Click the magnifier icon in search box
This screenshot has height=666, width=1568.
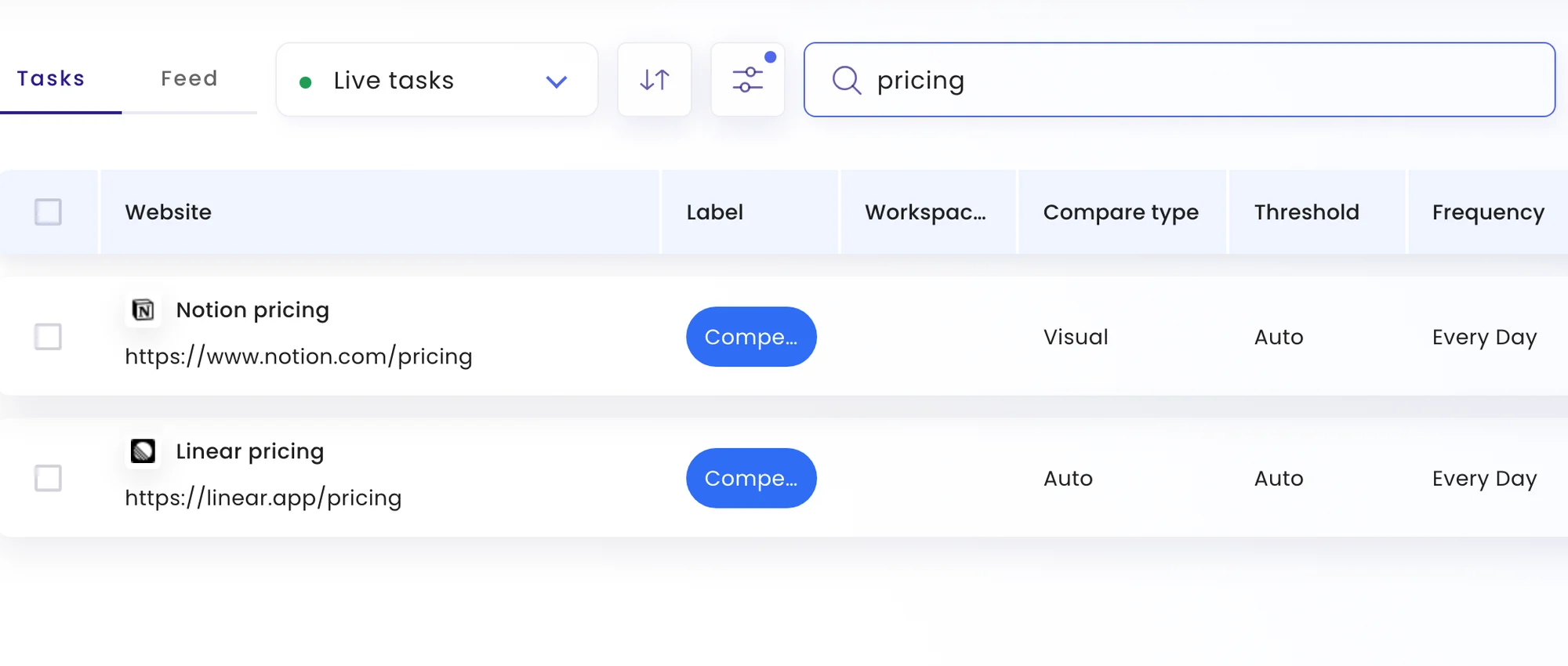pos(847,80)
